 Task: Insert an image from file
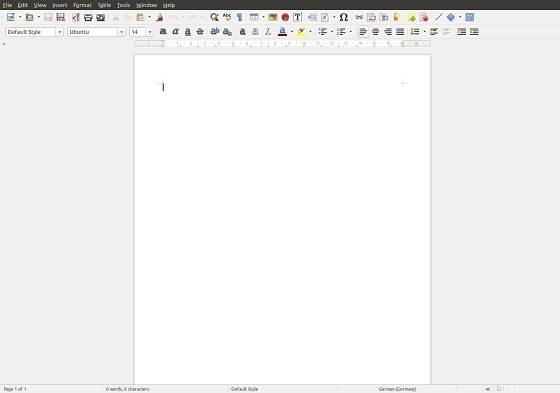[272, 17]
